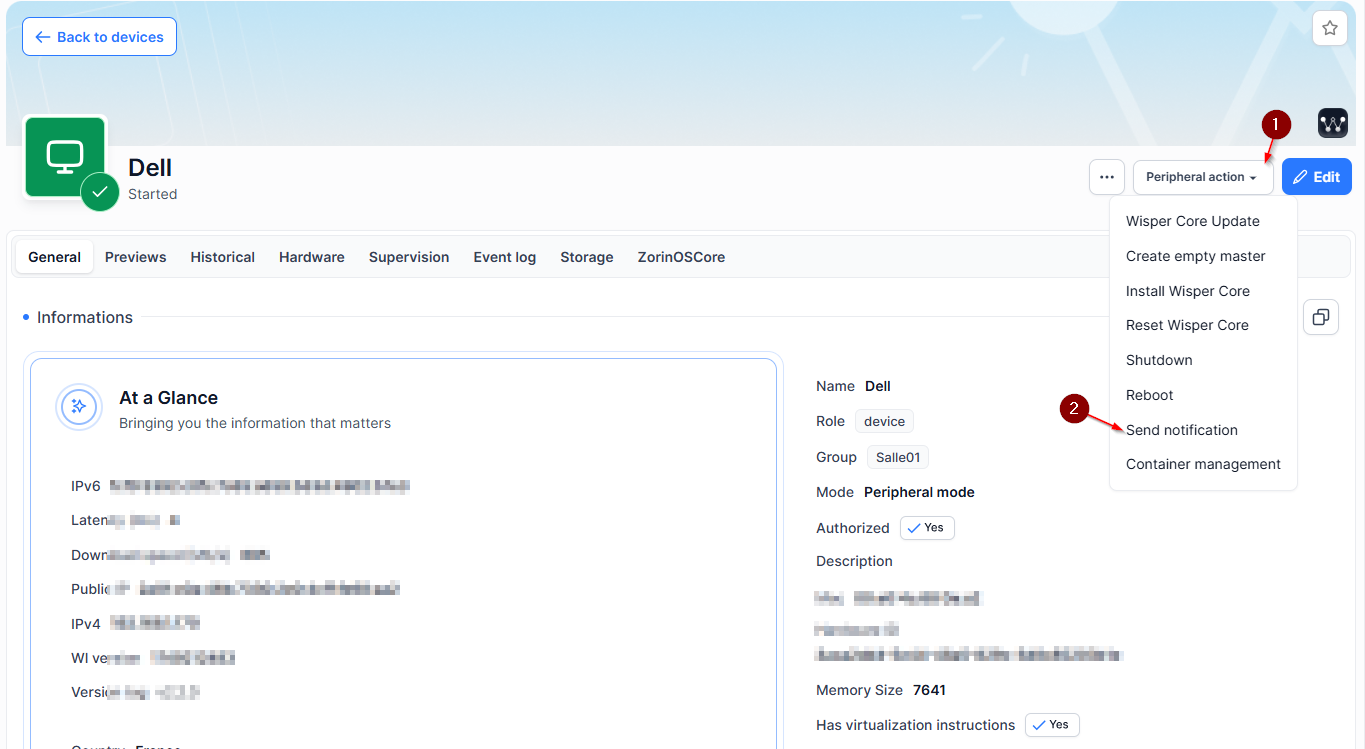Click the copy informations icon

click(1320, 317)
